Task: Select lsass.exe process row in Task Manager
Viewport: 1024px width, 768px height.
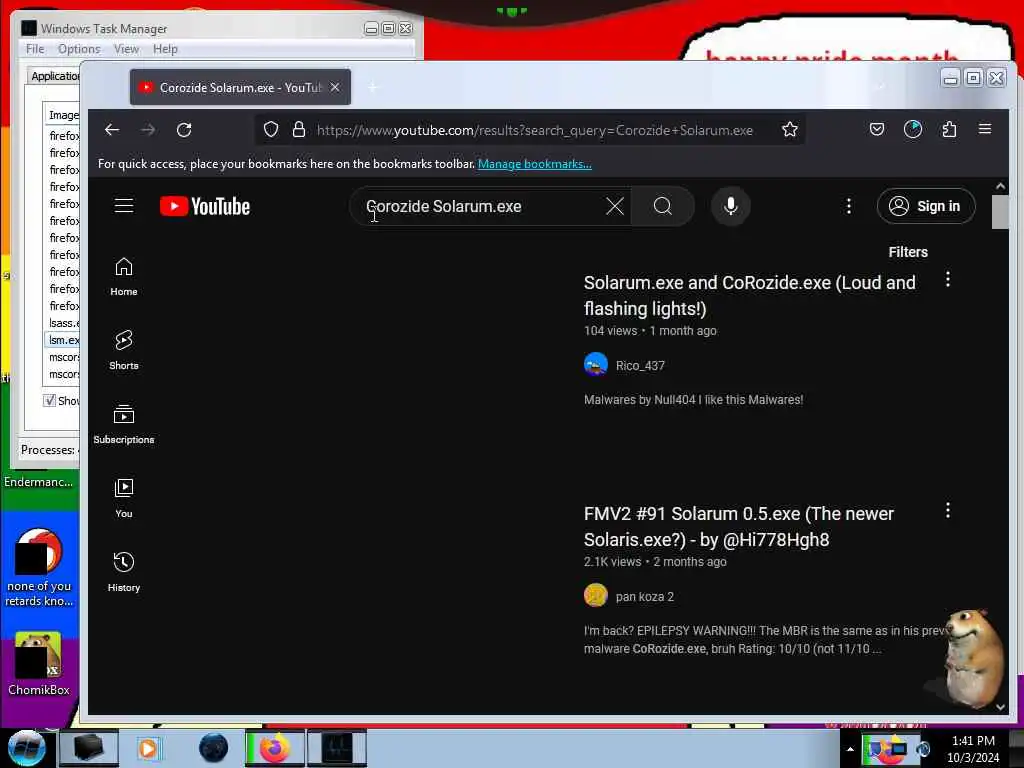Action: [63, 323]
